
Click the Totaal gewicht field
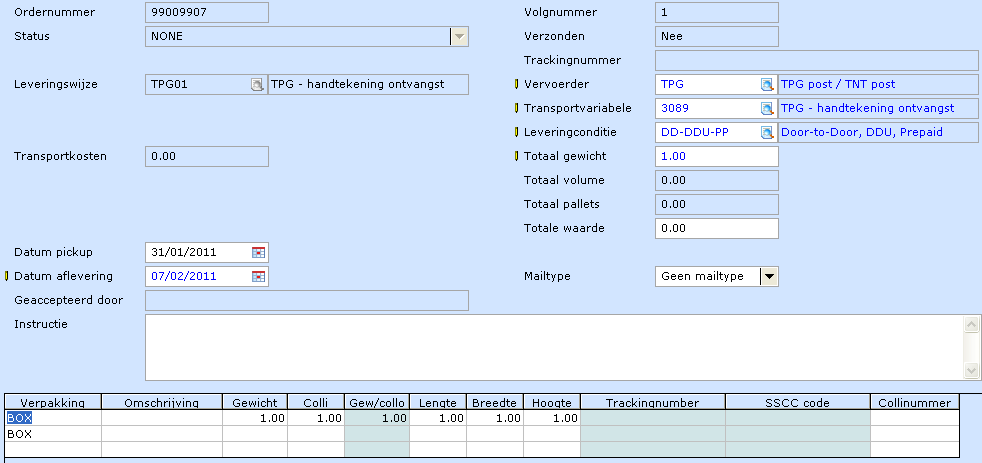(x=717, y=157)
